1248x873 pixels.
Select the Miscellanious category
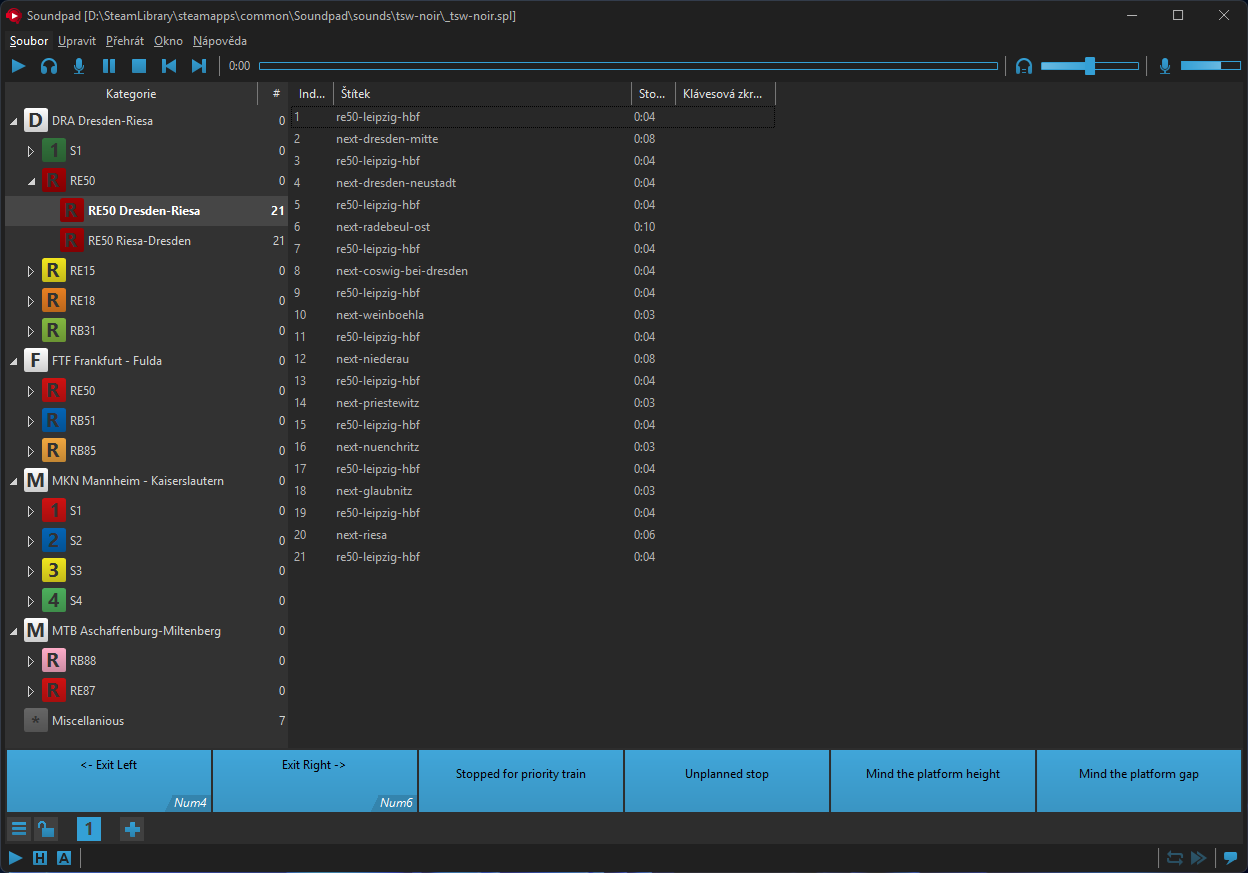146,721
